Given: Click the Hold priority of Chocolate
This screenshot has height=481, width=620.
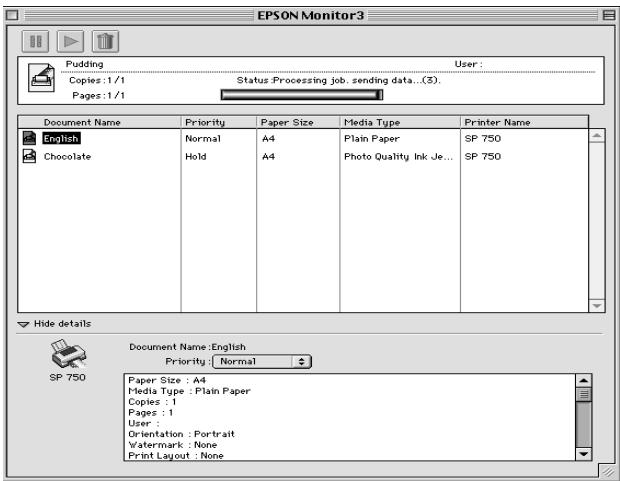Looking at the screenshot, I should (x=196, y=157).
